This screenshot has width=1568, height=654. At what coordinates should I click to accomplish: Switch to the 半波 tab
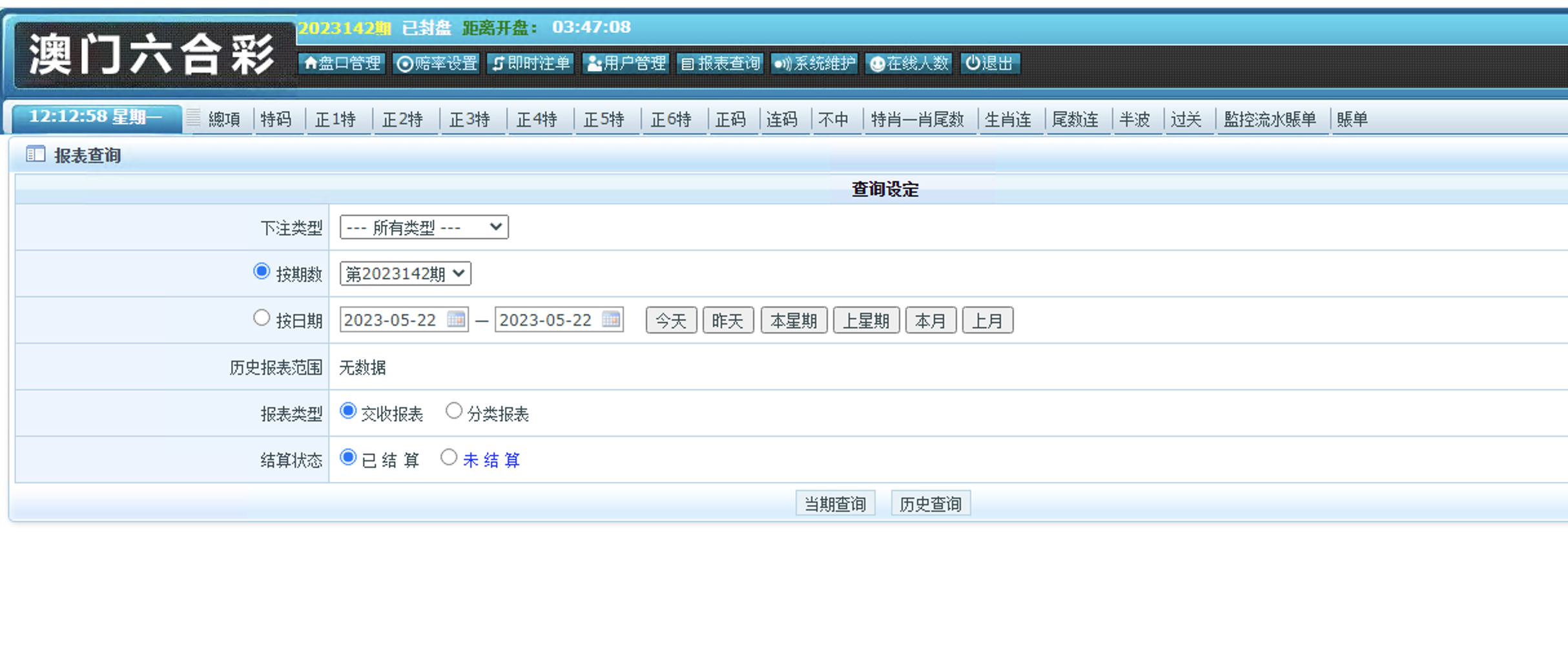[x=1135, y=120]
